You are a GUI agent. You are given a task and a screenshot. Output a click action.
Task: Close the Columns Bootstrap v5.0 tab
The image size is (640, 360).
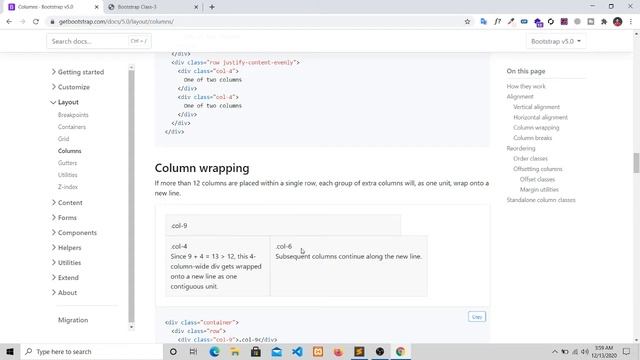point(97,7)
